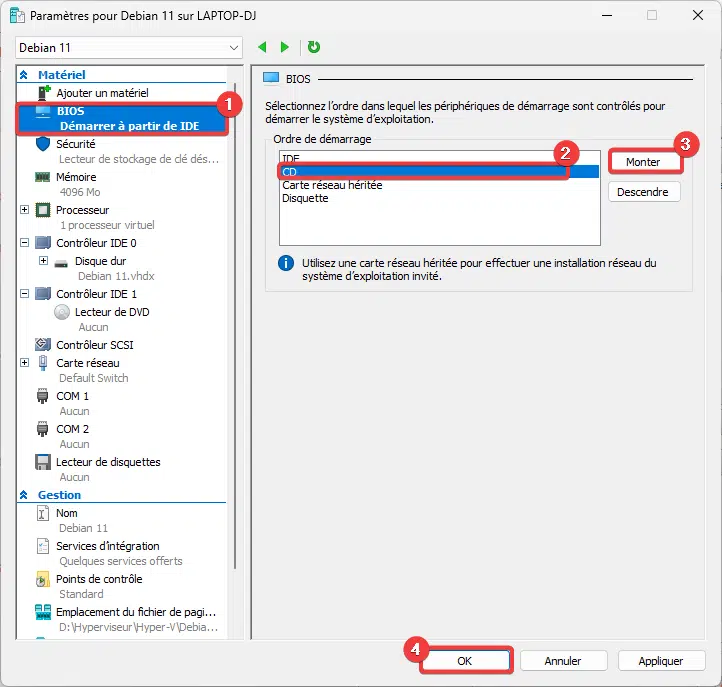Select the Nom entry under Gestion

click(67, 513)
